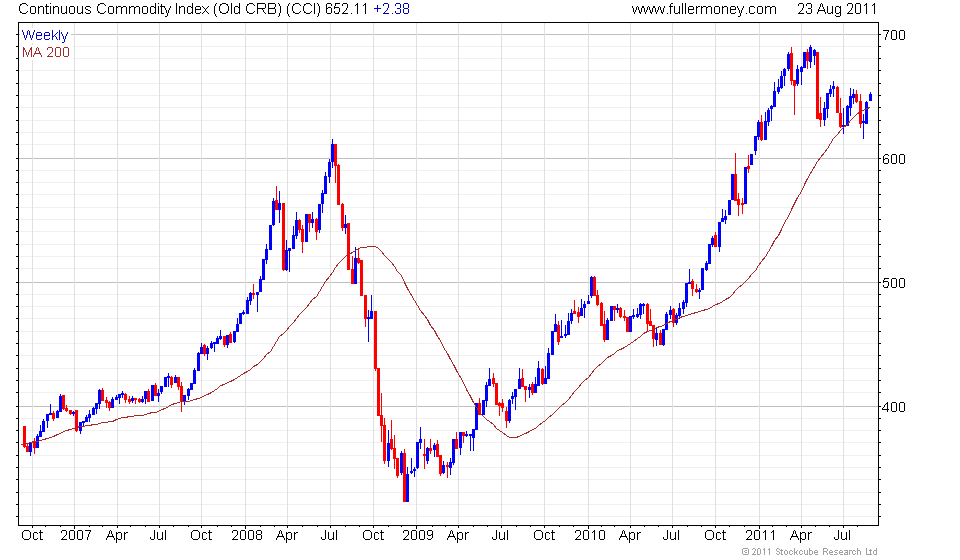This screenshot has height=560, width=960.
Task: Click the '© 2011 Stockcube Research Ltd' text
Action: click(809, 552)
